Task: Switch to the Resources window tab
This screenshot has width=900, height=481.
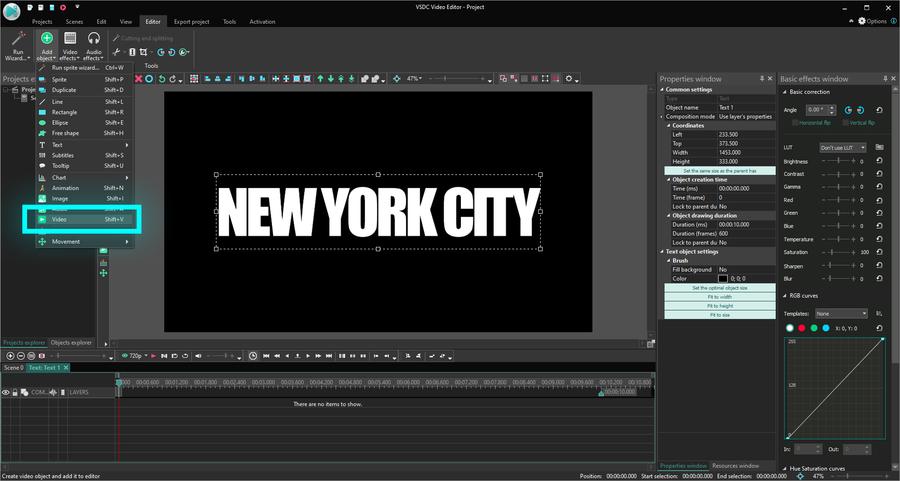Action: coord(735,466)
